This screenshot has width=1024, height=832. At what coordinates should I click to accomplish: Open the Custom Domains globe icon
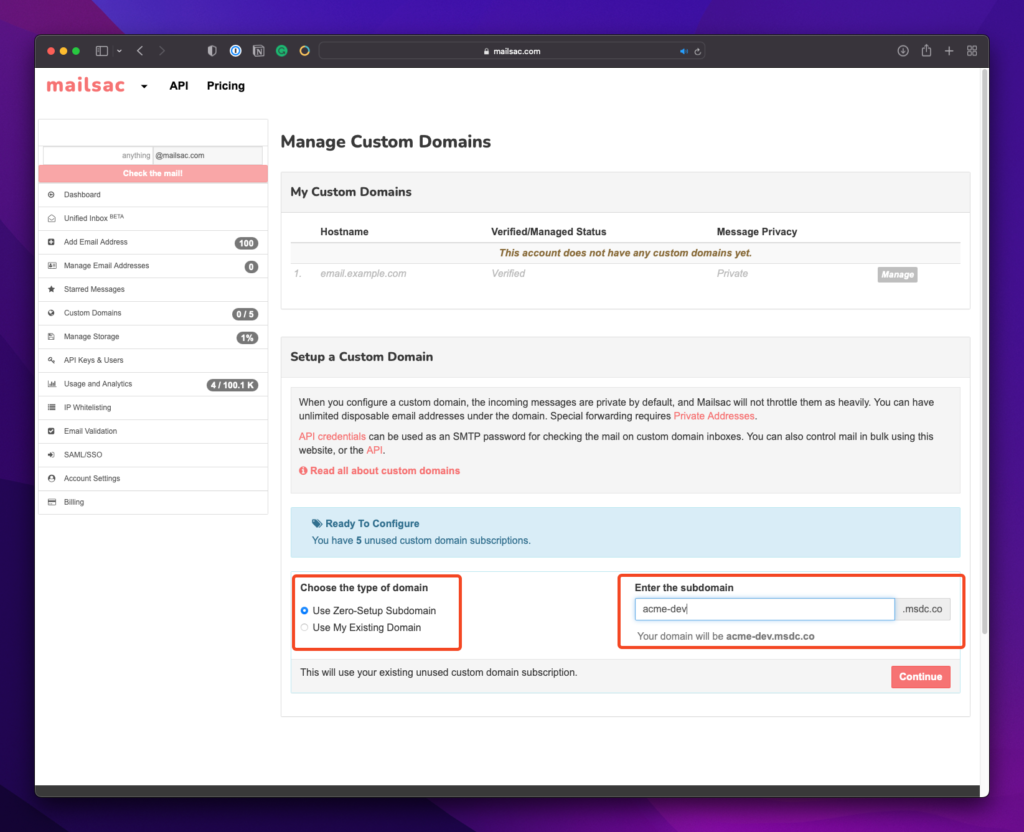click(52, 313)
